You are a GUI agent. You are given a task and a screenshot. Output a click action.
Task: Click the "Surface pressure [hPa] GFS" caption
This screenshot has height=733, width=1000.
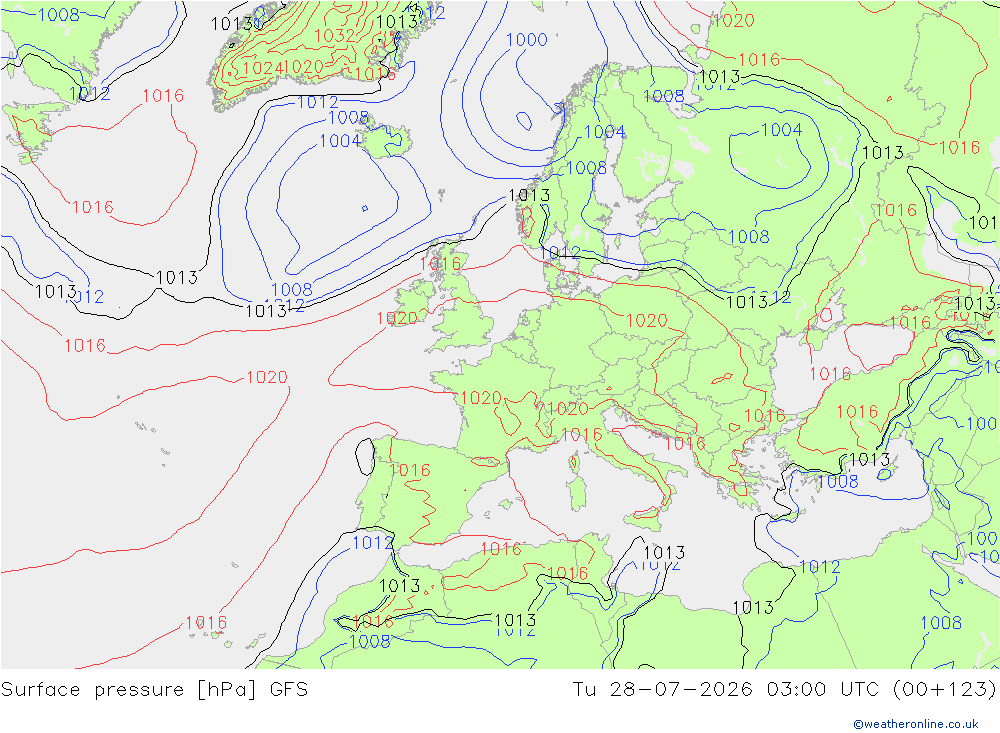[x=154, y=690]
